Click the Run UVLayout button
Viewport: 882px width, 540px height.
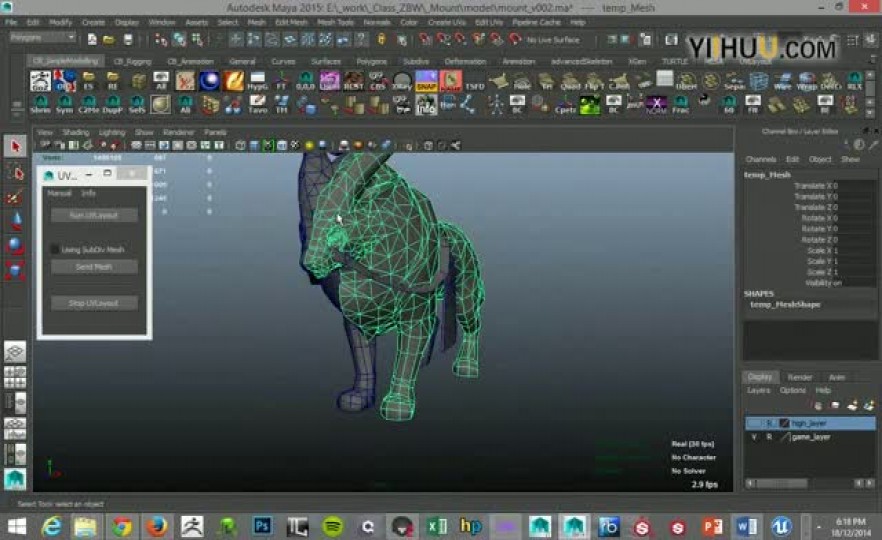(x=94, y=215)
